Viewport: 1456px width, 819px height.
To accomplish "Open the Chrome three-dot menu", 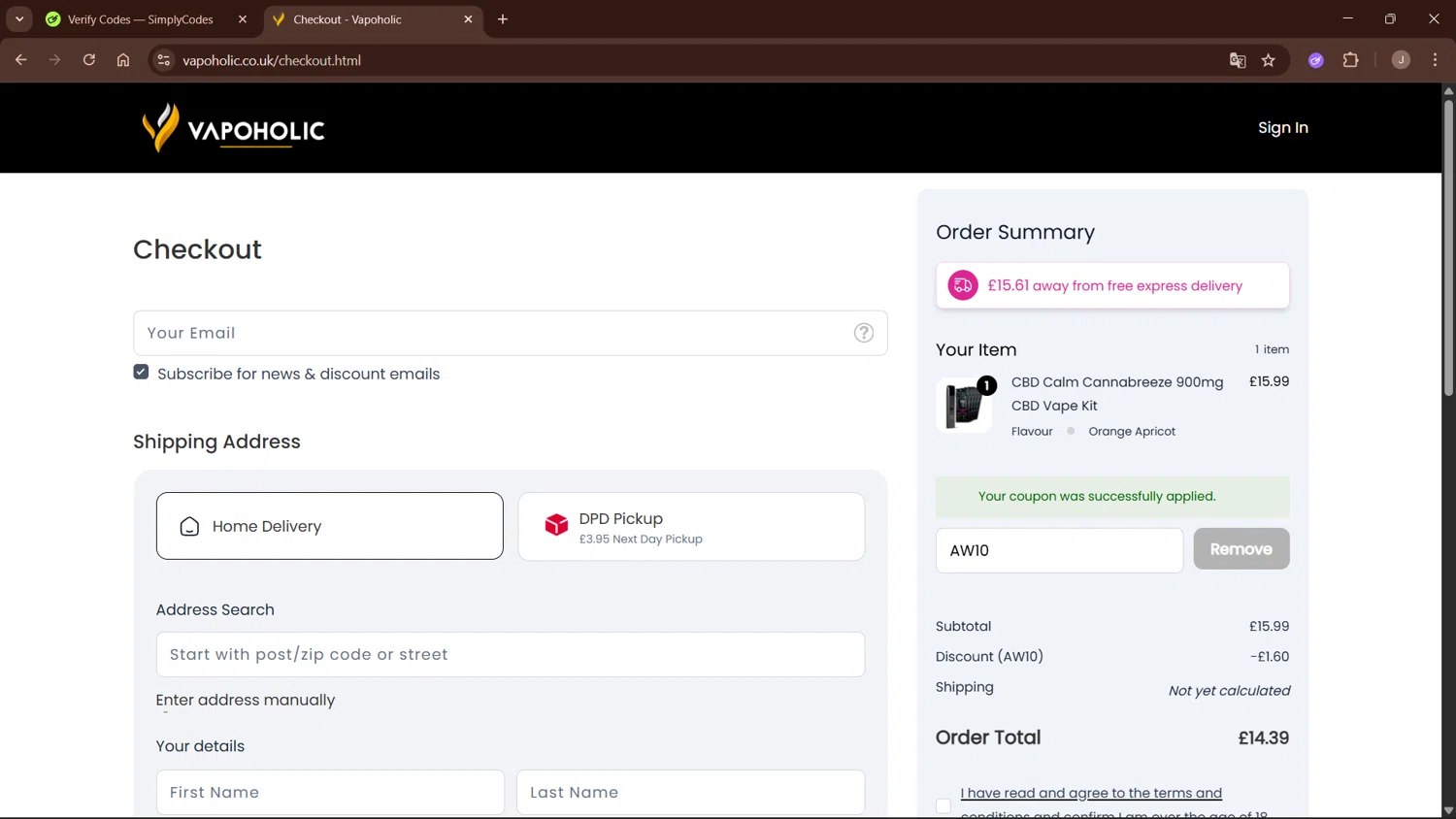I will click(x=1436, y=60).
